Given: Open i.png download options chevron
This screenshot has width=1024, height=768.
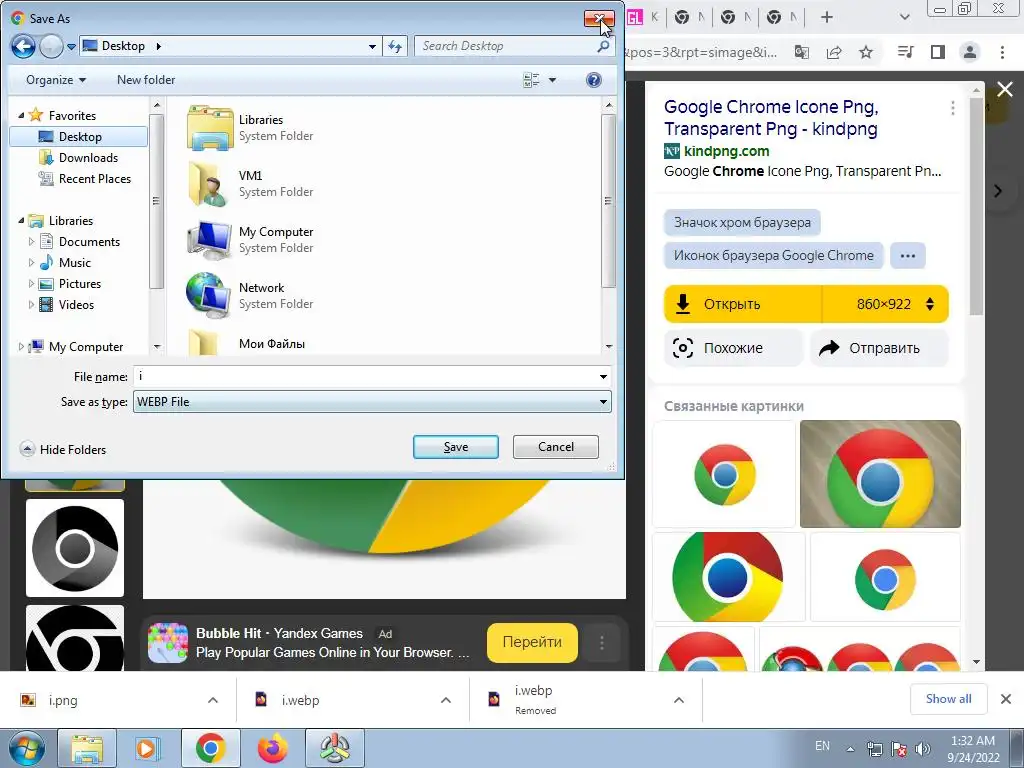Looking at the screenshot, I should (x=213, y=700).
